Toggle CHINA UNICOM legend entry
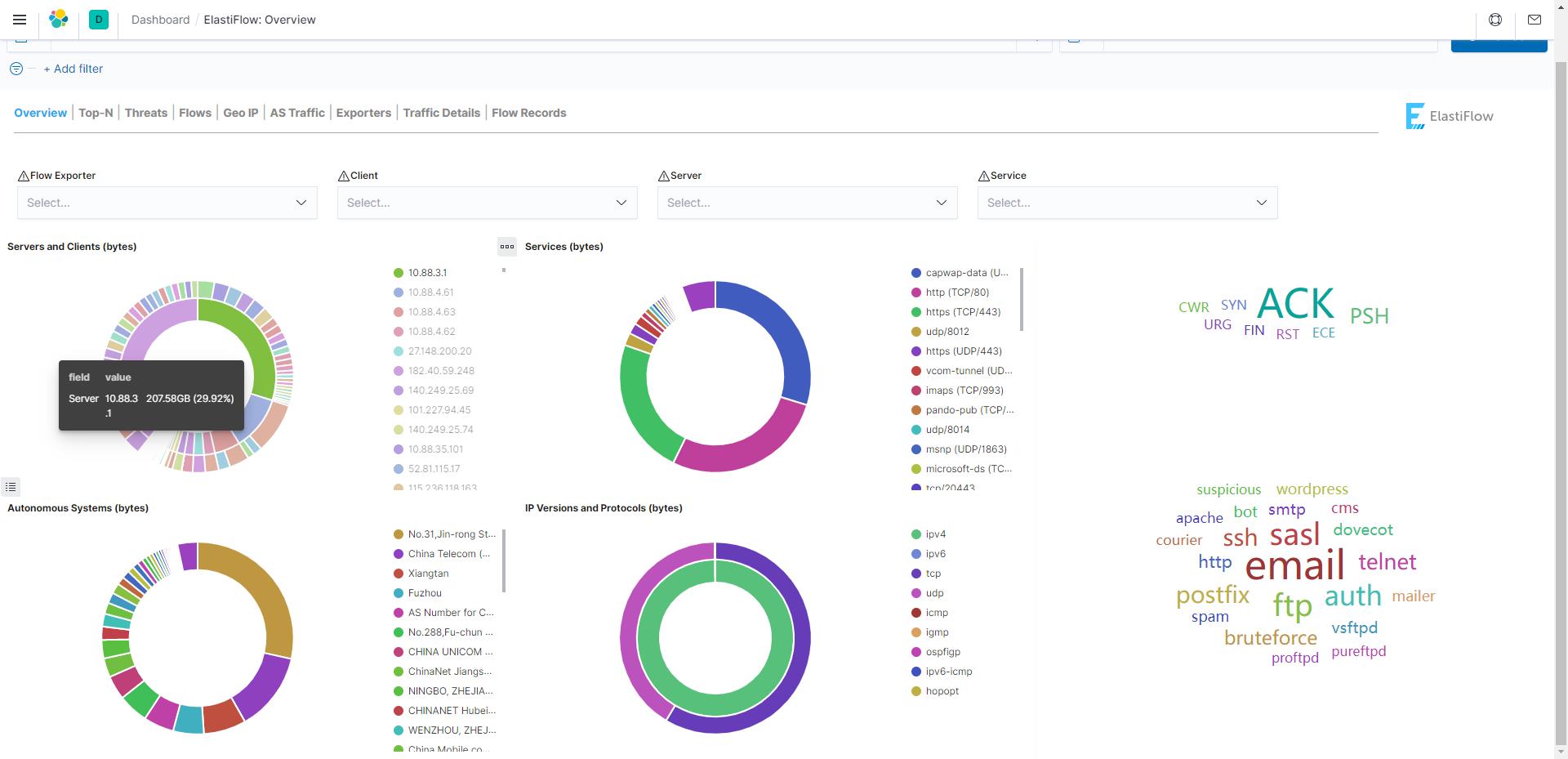 click(443, 652)
